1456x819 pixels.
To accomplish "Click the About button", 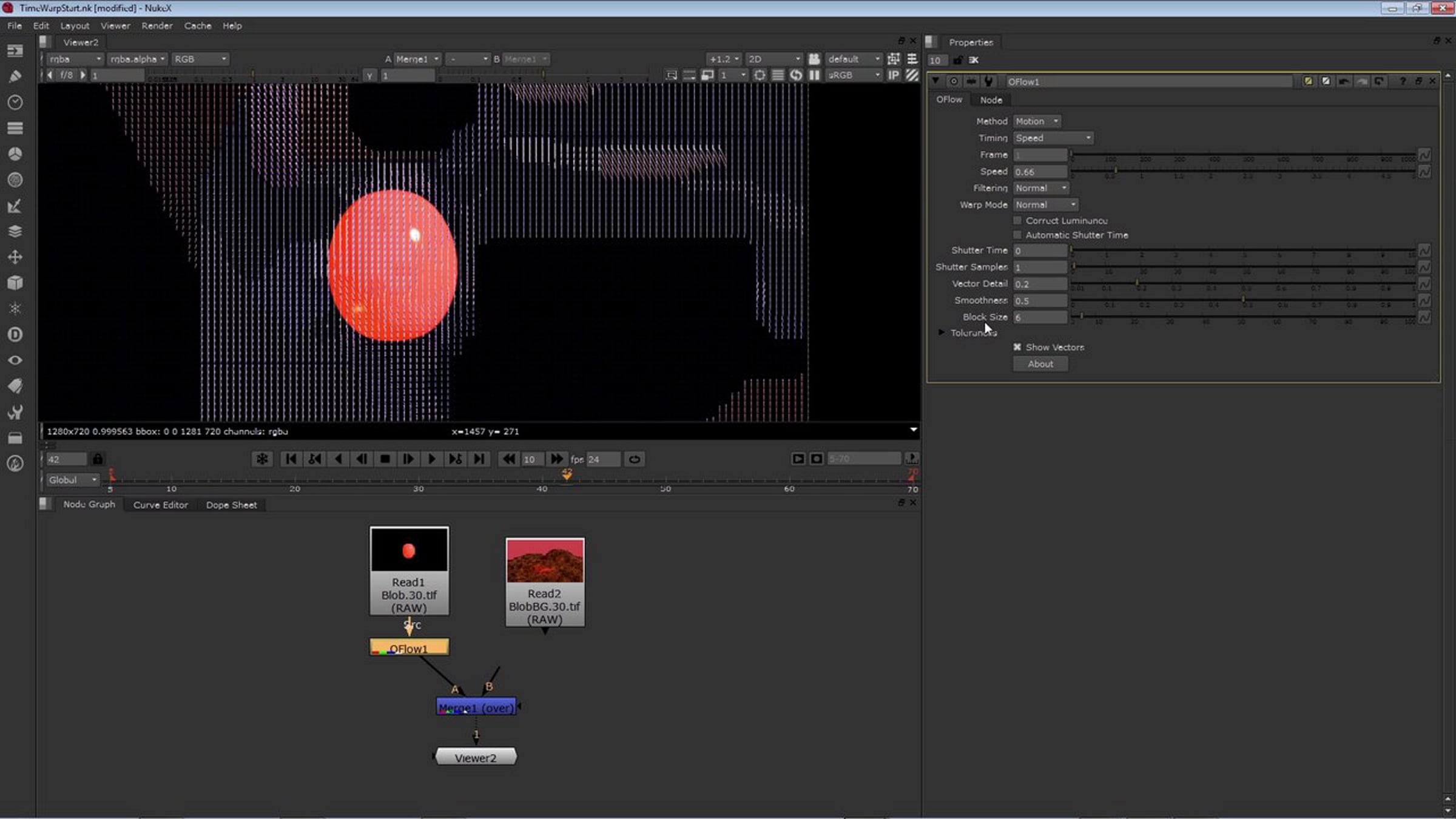I will click(1040, 364).
